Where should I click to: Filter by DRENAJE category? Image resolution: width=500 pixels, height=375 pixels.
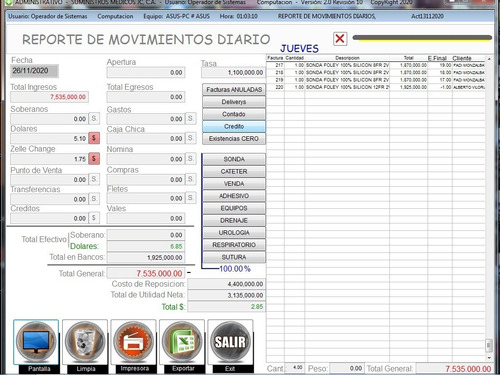tap(234, 220)
